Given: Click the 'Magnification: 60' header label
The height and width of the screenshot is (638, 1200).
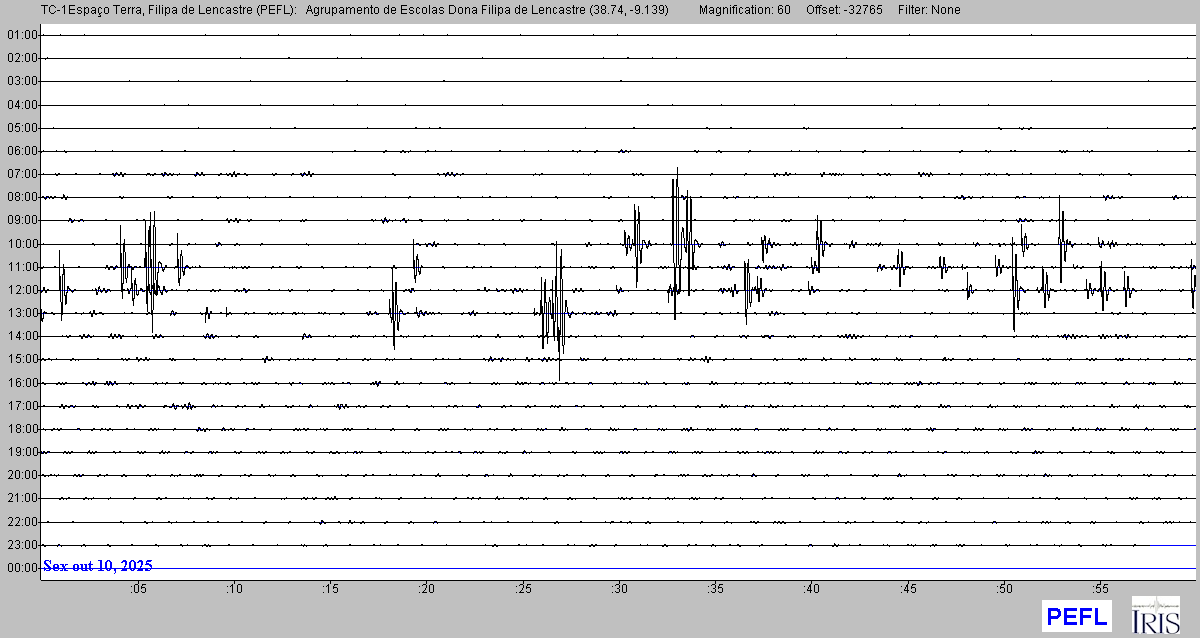Looking at the screenshot, I should (x=744, y=10).
